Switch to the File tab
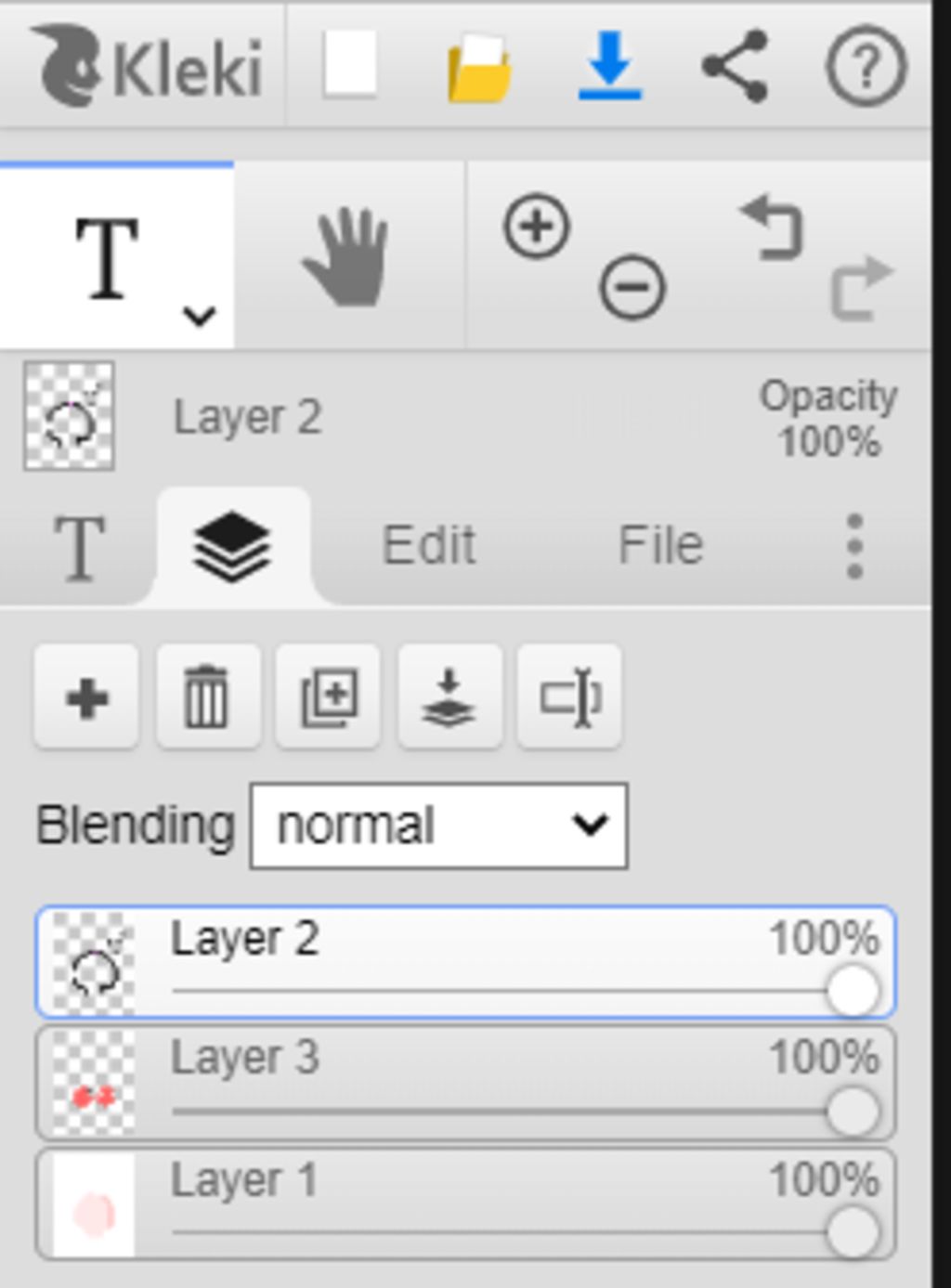Screen dimensions: 951x1288 [660, 545]
